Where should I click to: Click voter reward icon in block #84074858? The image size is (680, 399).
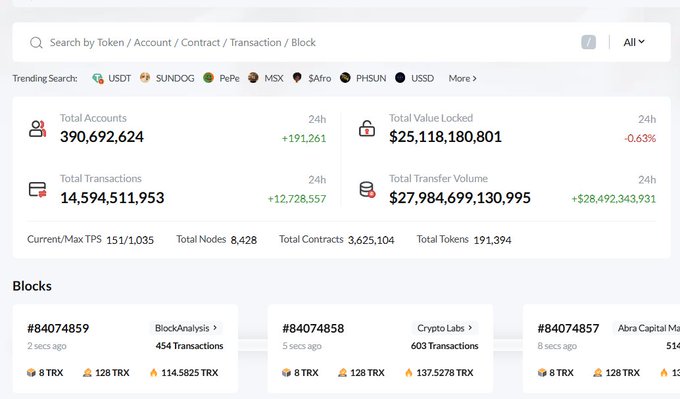tap(342, 373)
